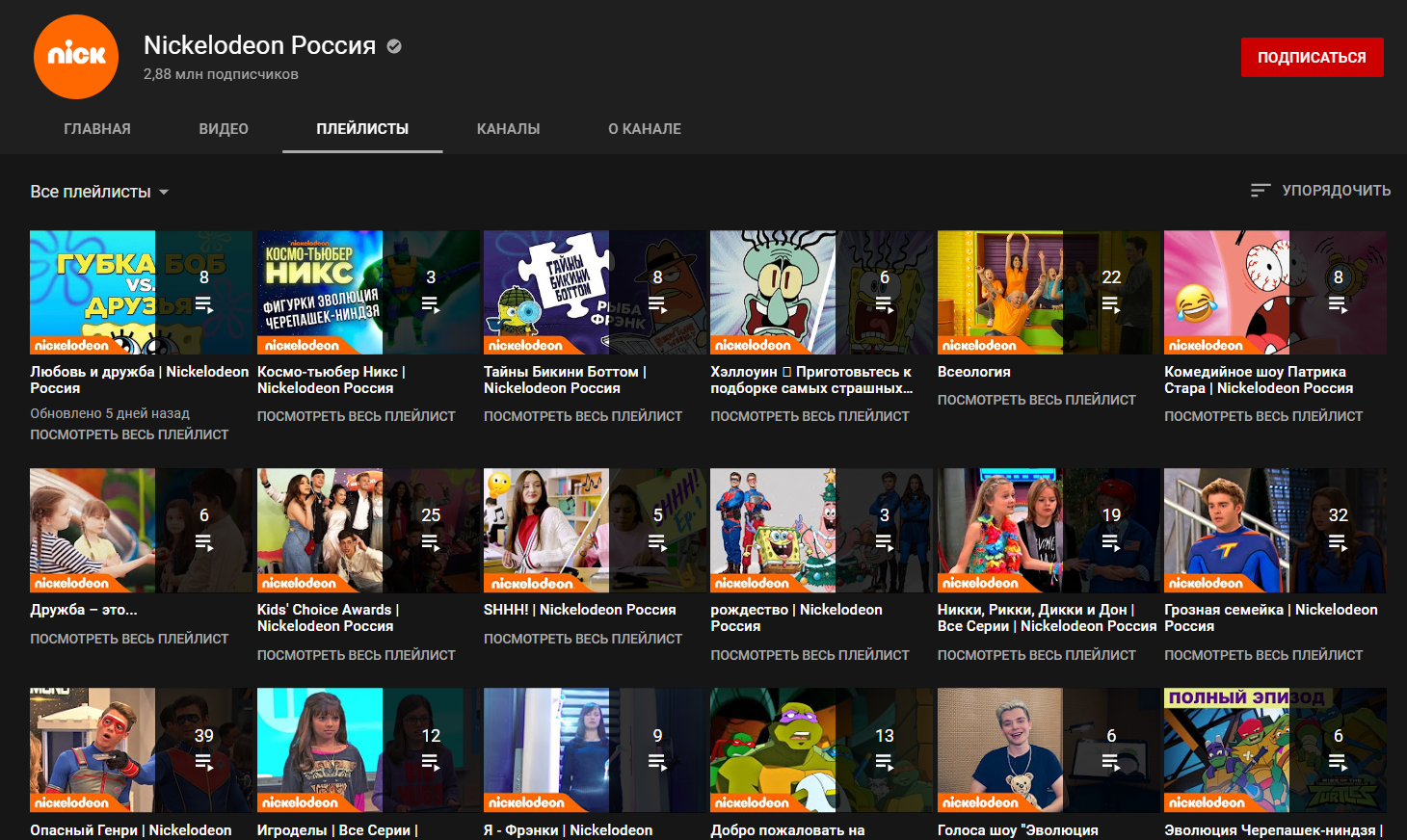This screenshot has height=840, width=1407.
Task: Open the Тайны Бикини Боттом playlist title
Action: 565,380
